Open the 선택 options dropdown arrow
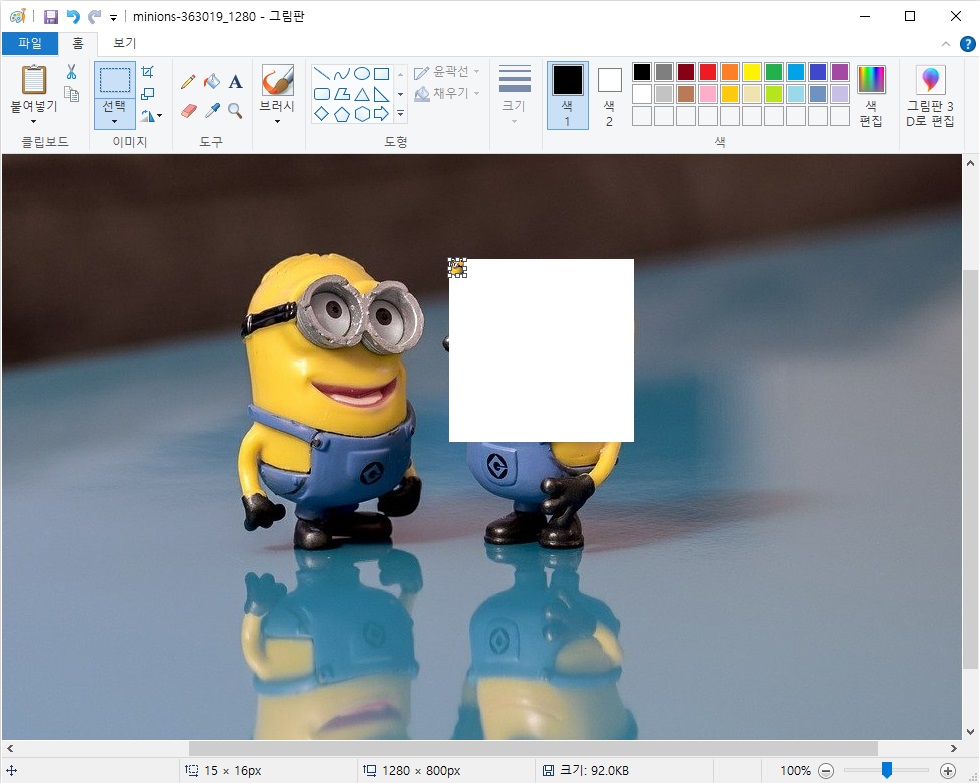This screenshot has width=980, height=783. [x=114, y=121]
